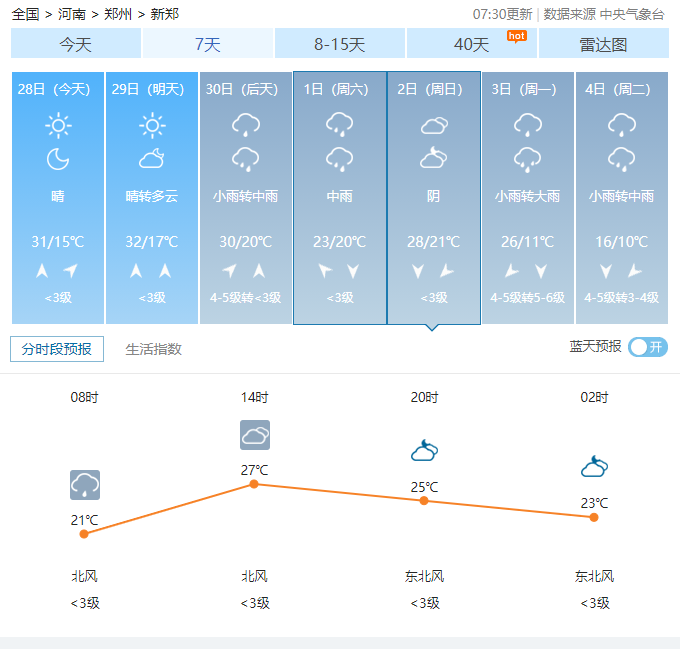Select the 3日 (周一) day card header
Viewport: 680px width, 649px height.
[x=523, y=89]
